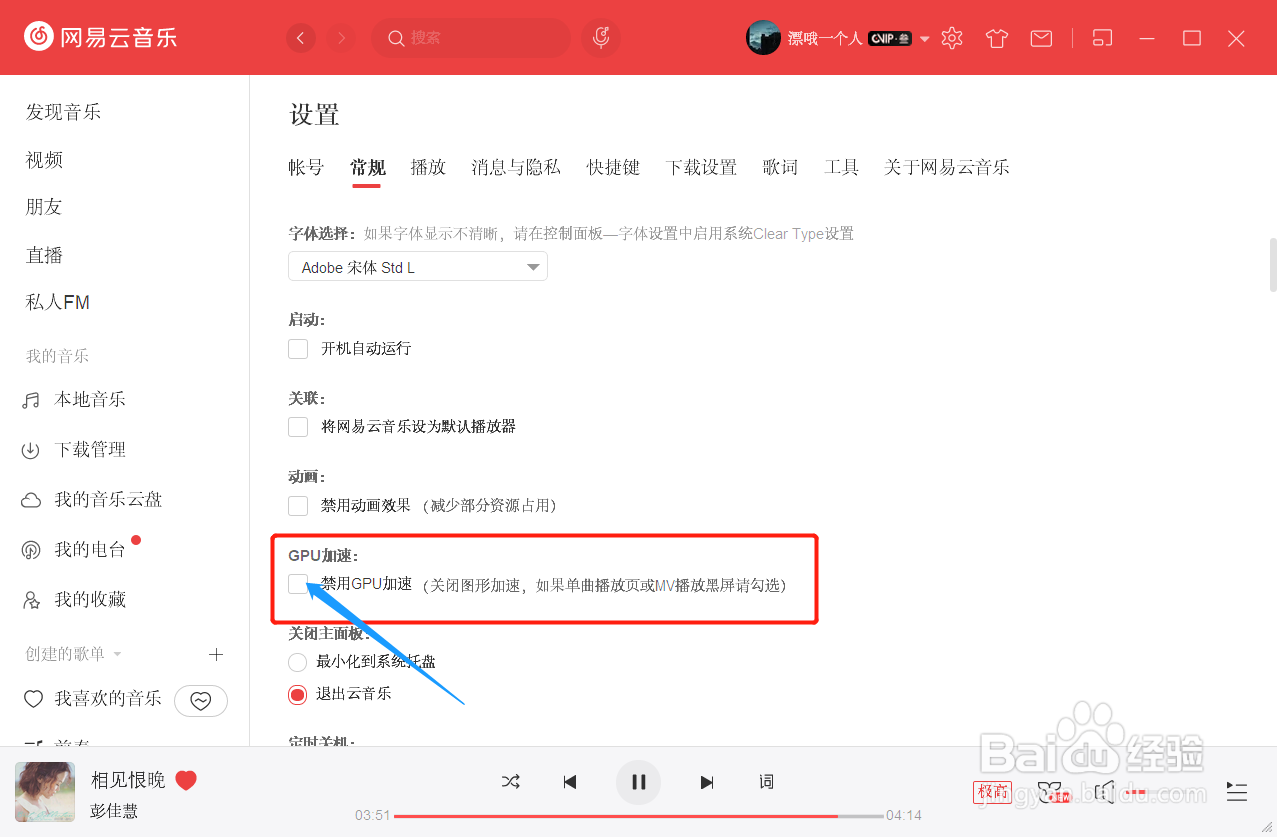The width and height of the screenshot is (1277, 837).
Task: Switch to the 消息与隐私 settings tab
Action: (516, 167)
